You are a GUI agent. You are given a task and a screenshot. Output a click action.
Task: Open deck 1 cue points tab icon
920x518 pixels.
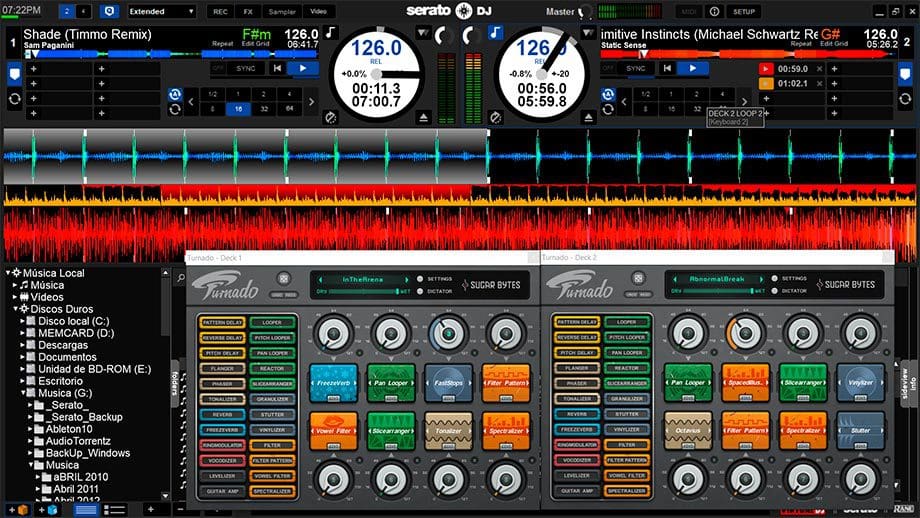coord(15,75)
